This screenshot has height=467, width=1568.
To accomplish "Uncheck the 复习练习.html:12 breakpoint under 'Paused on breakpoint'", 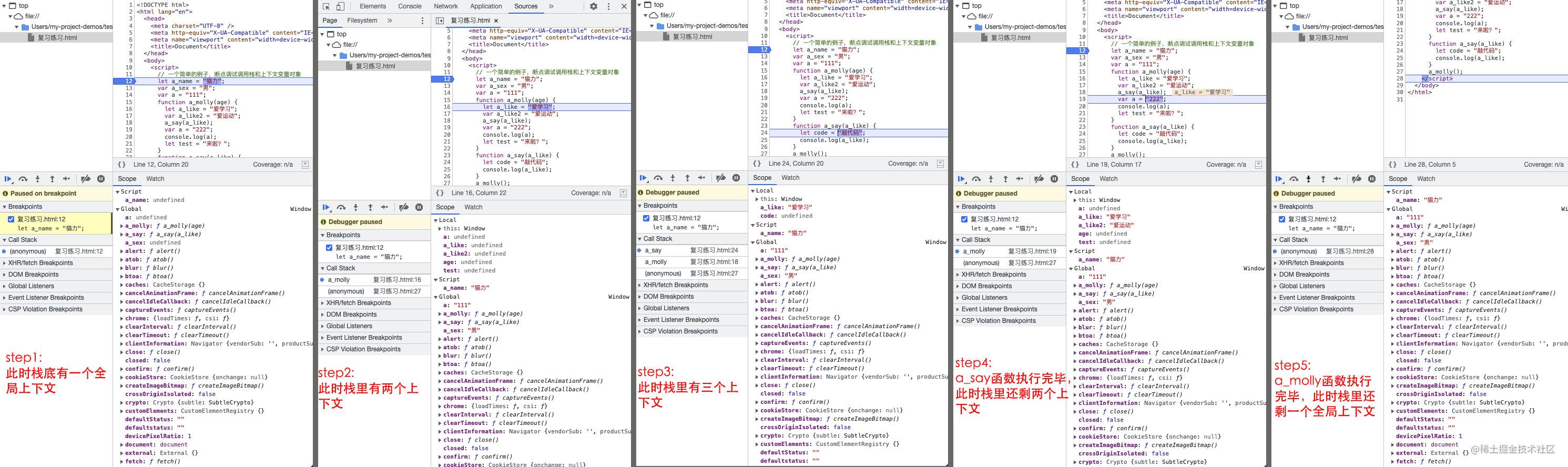I will coord(11,219).
